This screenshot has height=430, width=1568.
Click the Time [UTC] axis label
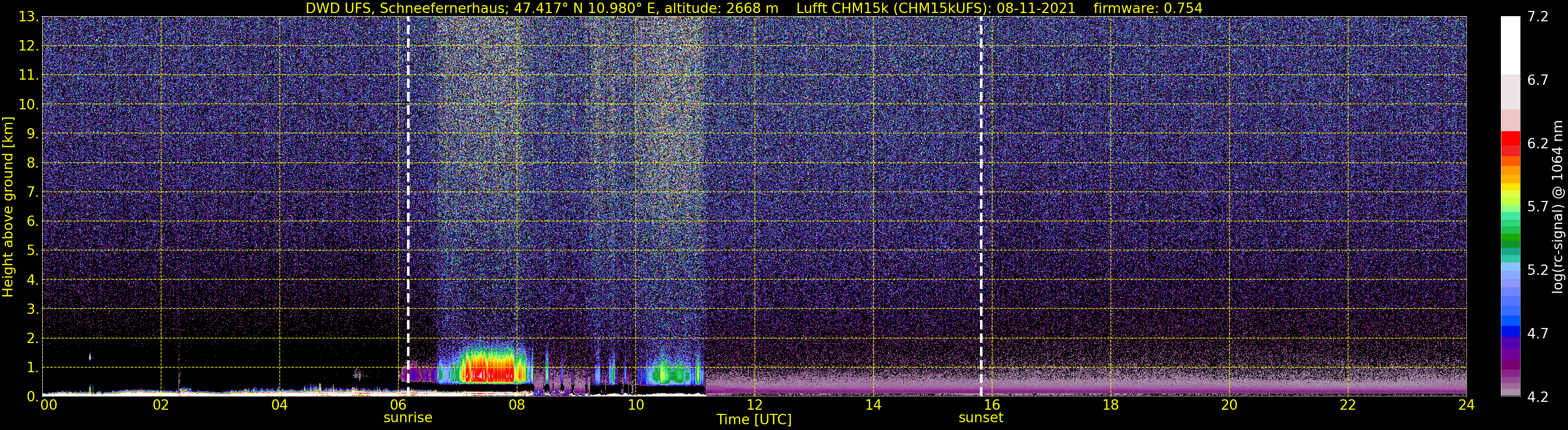click(754, 419)
